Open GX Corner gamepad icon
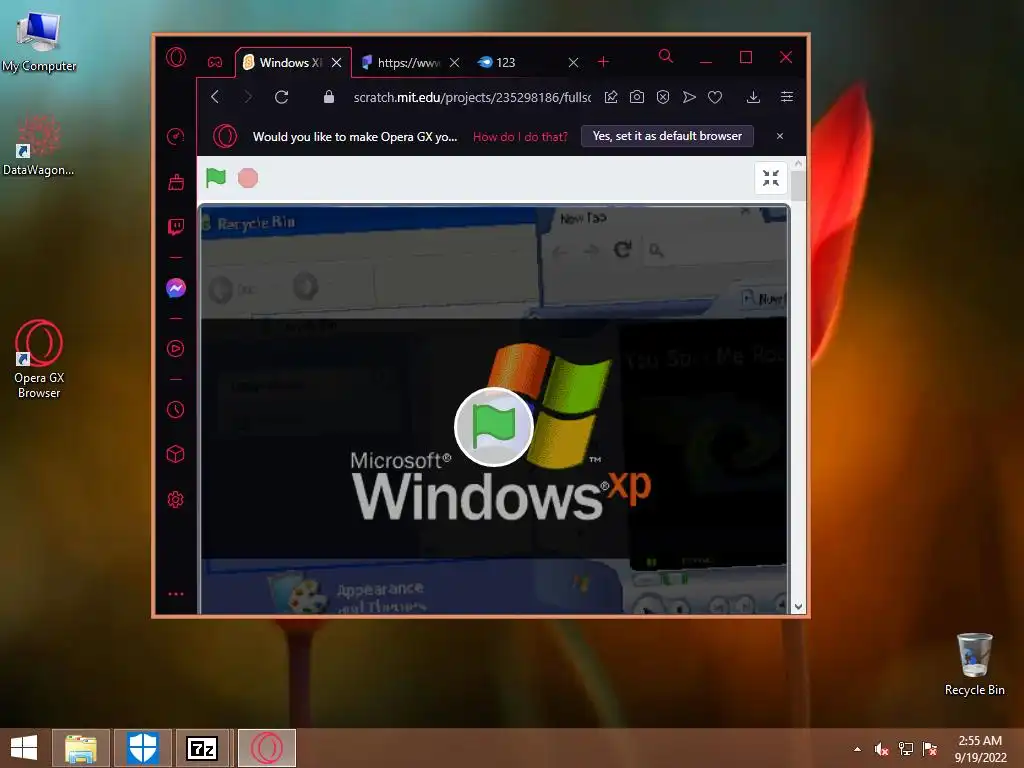 click(215, 62)
